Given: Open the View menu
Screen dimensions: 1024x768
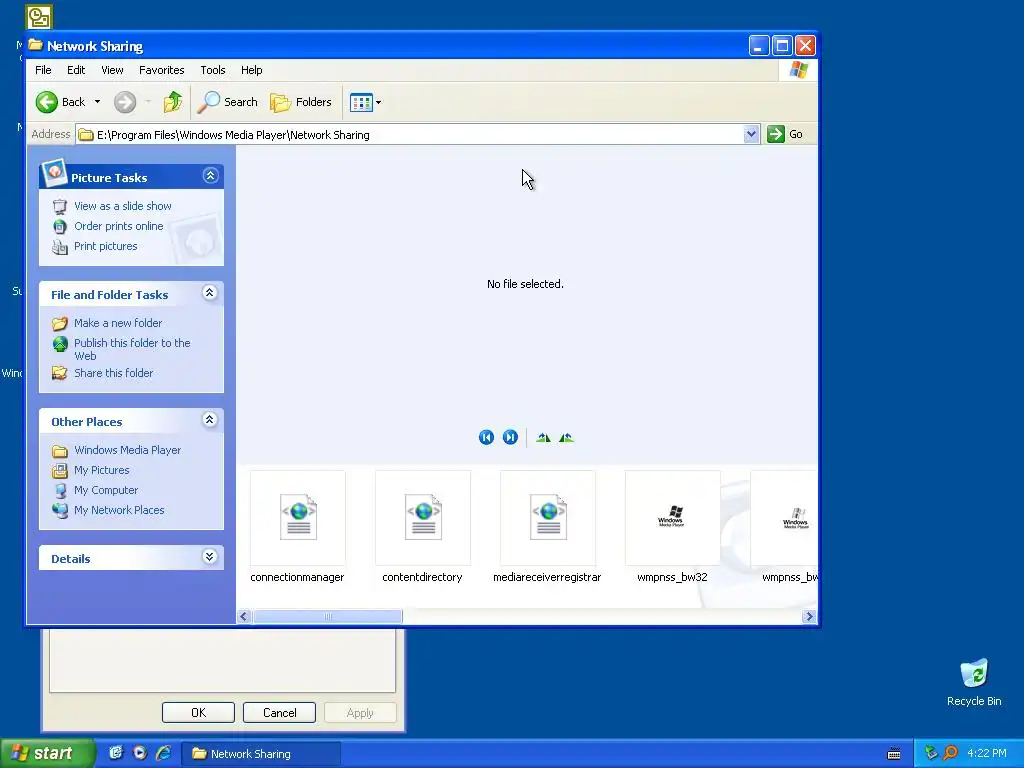Looking at the screenshot, I should [x=112, y=70].
